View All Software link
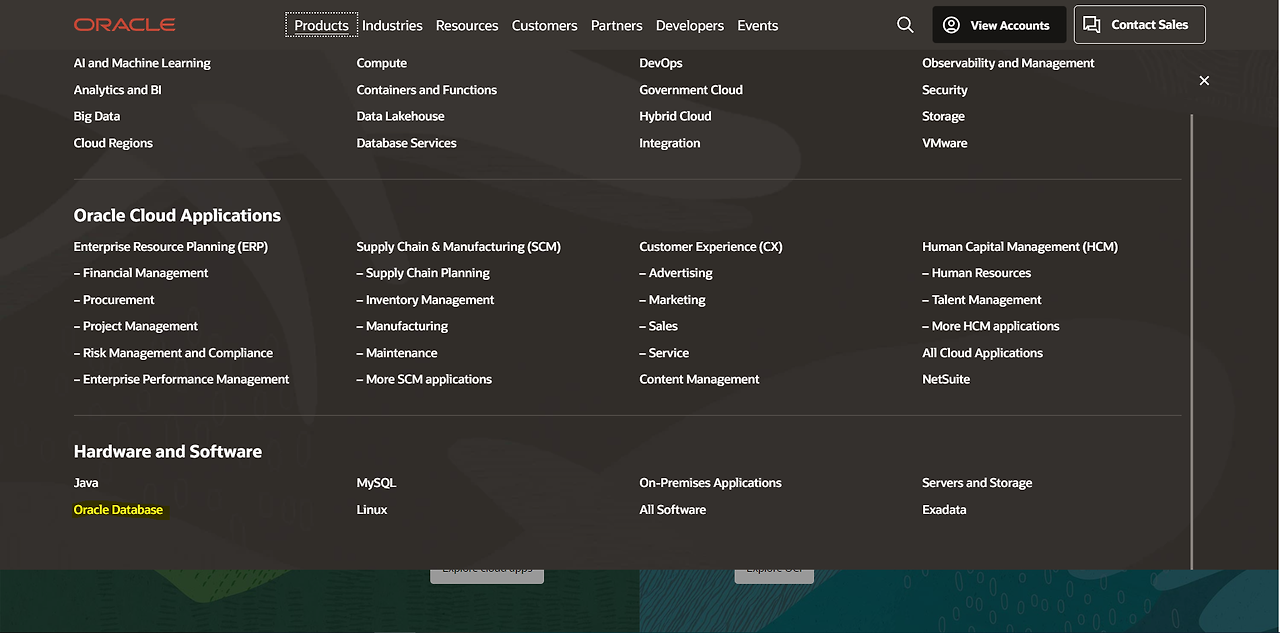1280x633 pixels. point(673,510)
